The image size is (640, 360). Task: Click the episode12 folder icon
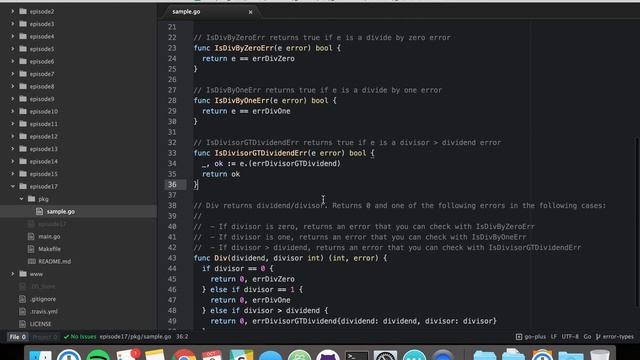[x=23, y=136]
